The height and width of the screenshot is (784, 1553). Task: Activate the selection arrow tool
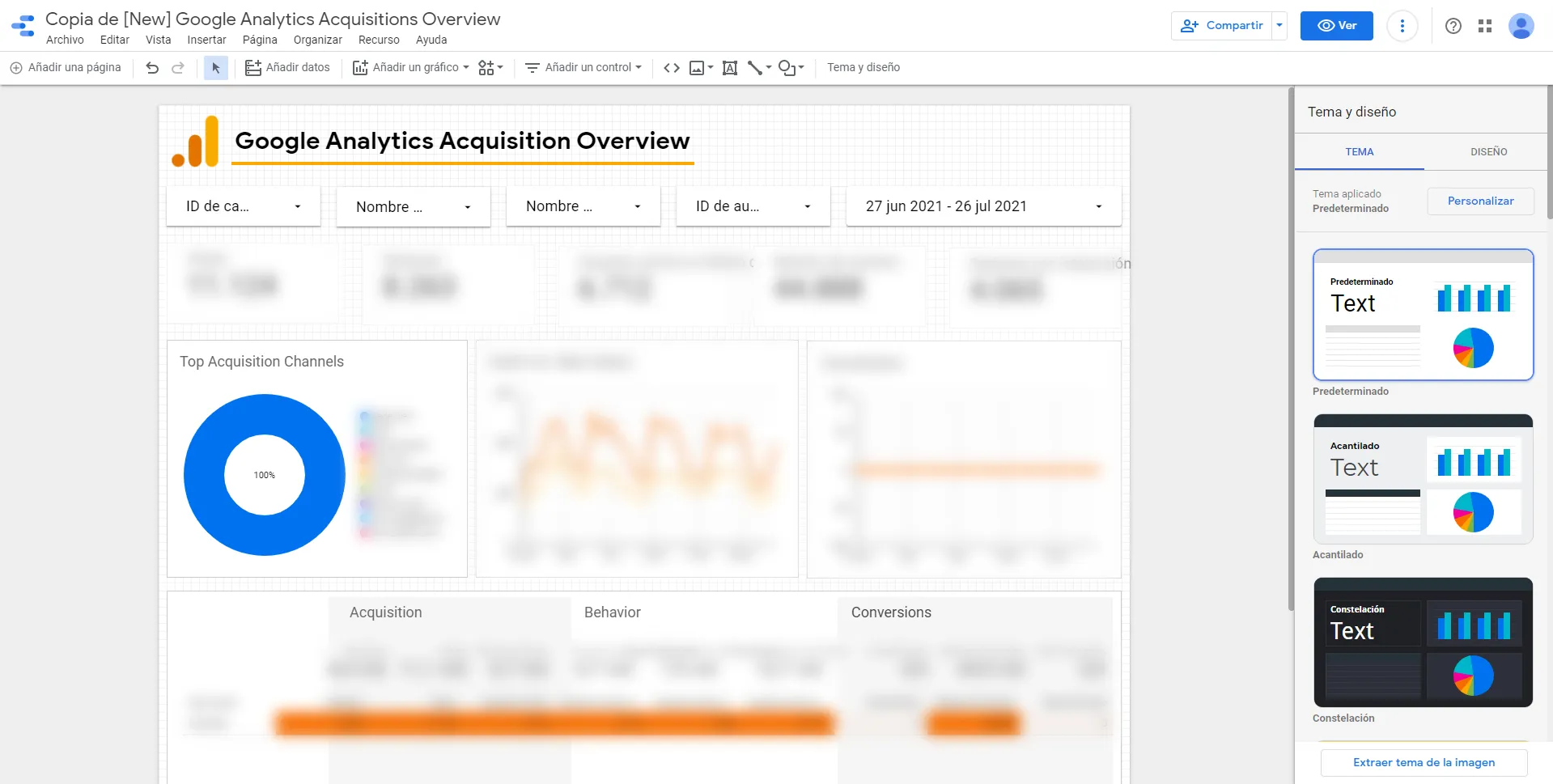(x=215, y=68)
